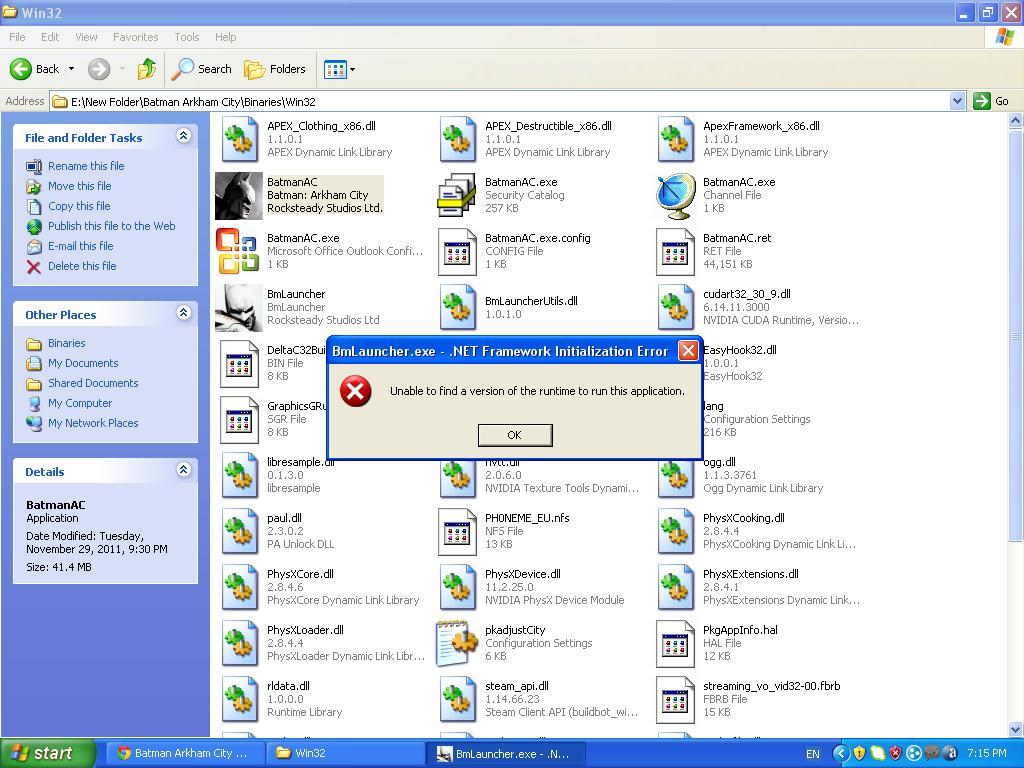Click Delete this file link

(82, 266)
